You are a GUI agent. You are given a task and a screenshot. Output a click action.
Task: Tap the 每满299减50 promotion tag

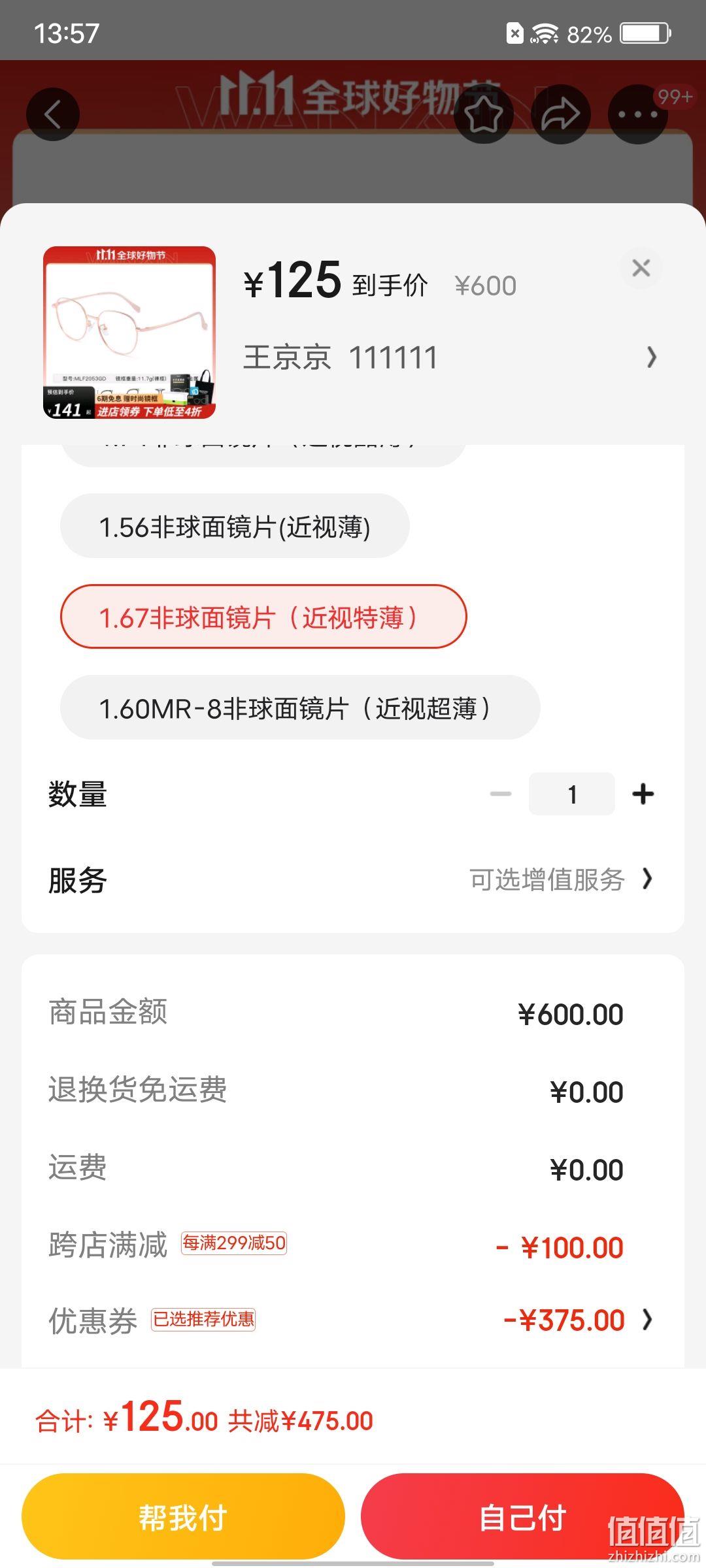(234, 1243)
